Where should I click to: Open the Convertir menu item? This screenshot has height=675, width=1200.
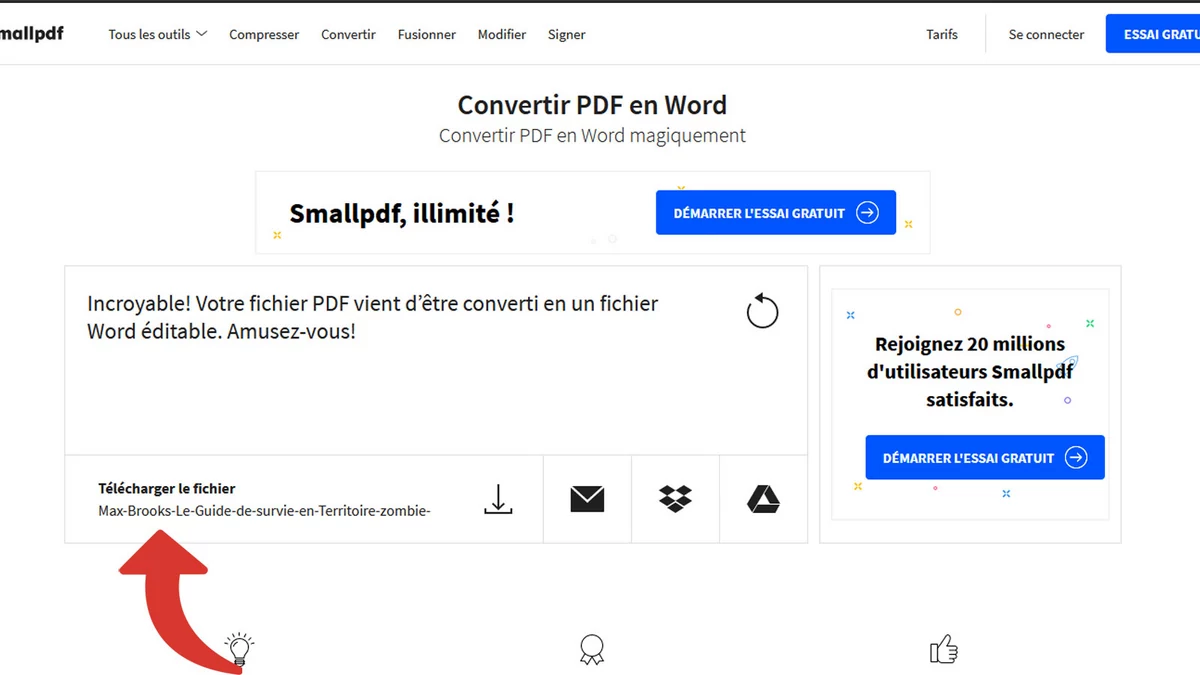[x=348, y=34]
